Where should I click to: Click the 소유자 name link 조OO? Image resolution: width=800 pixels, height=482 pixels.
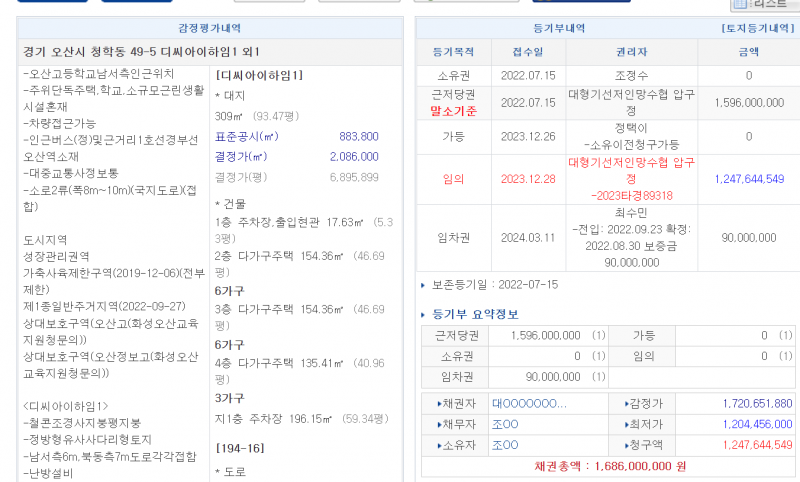506,446
